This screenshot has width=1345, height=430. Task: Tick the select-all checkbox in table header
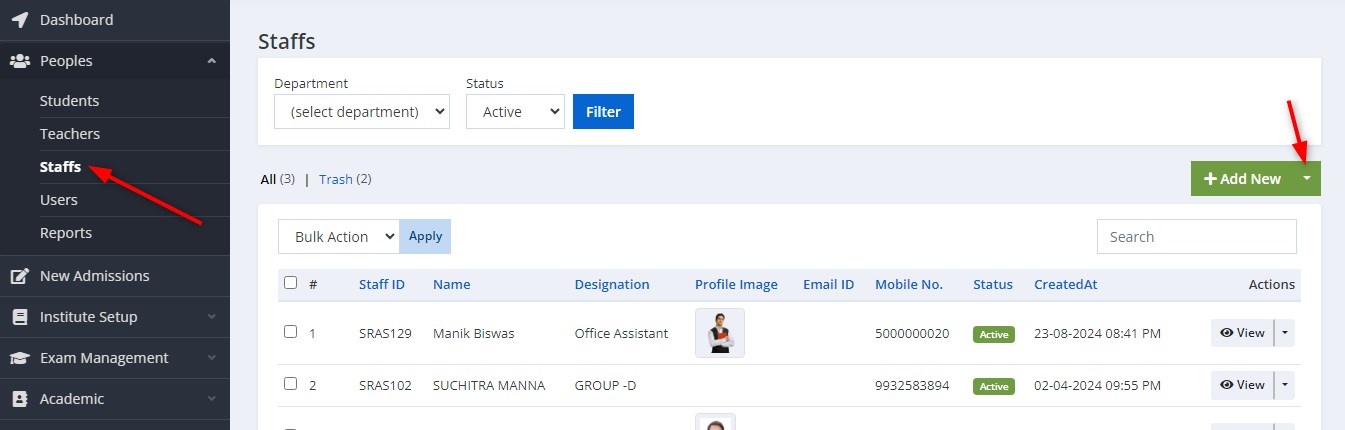(x=290, y=283)
